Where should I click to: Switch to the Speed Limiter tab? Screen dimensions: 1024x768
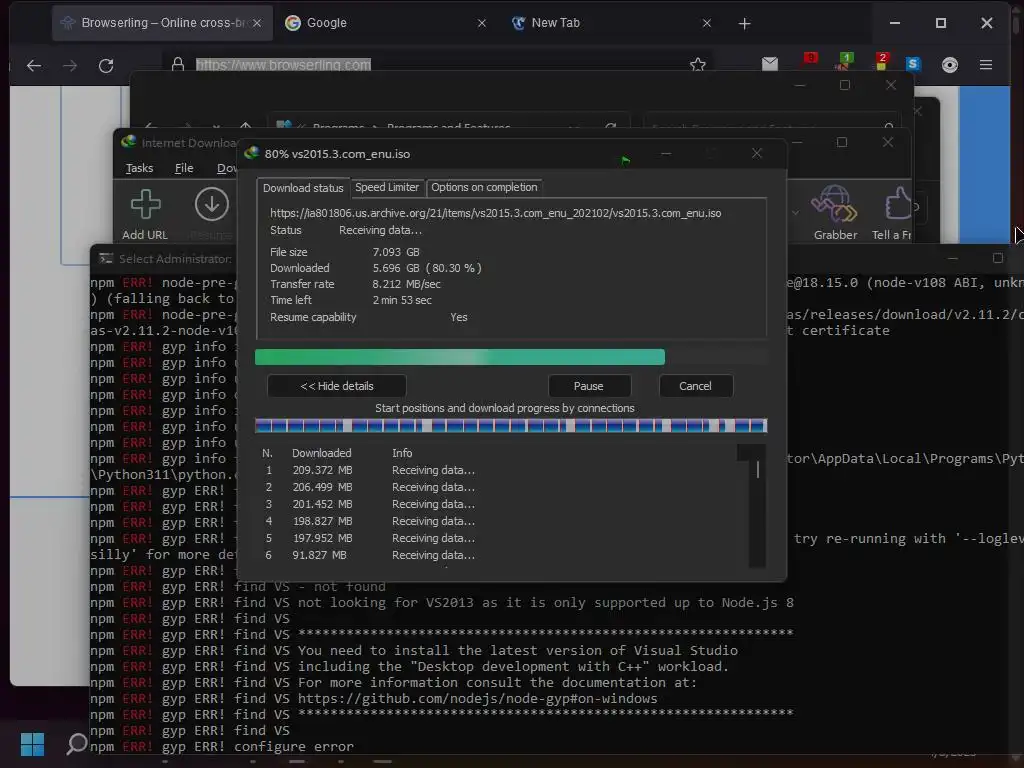point(387,187)
